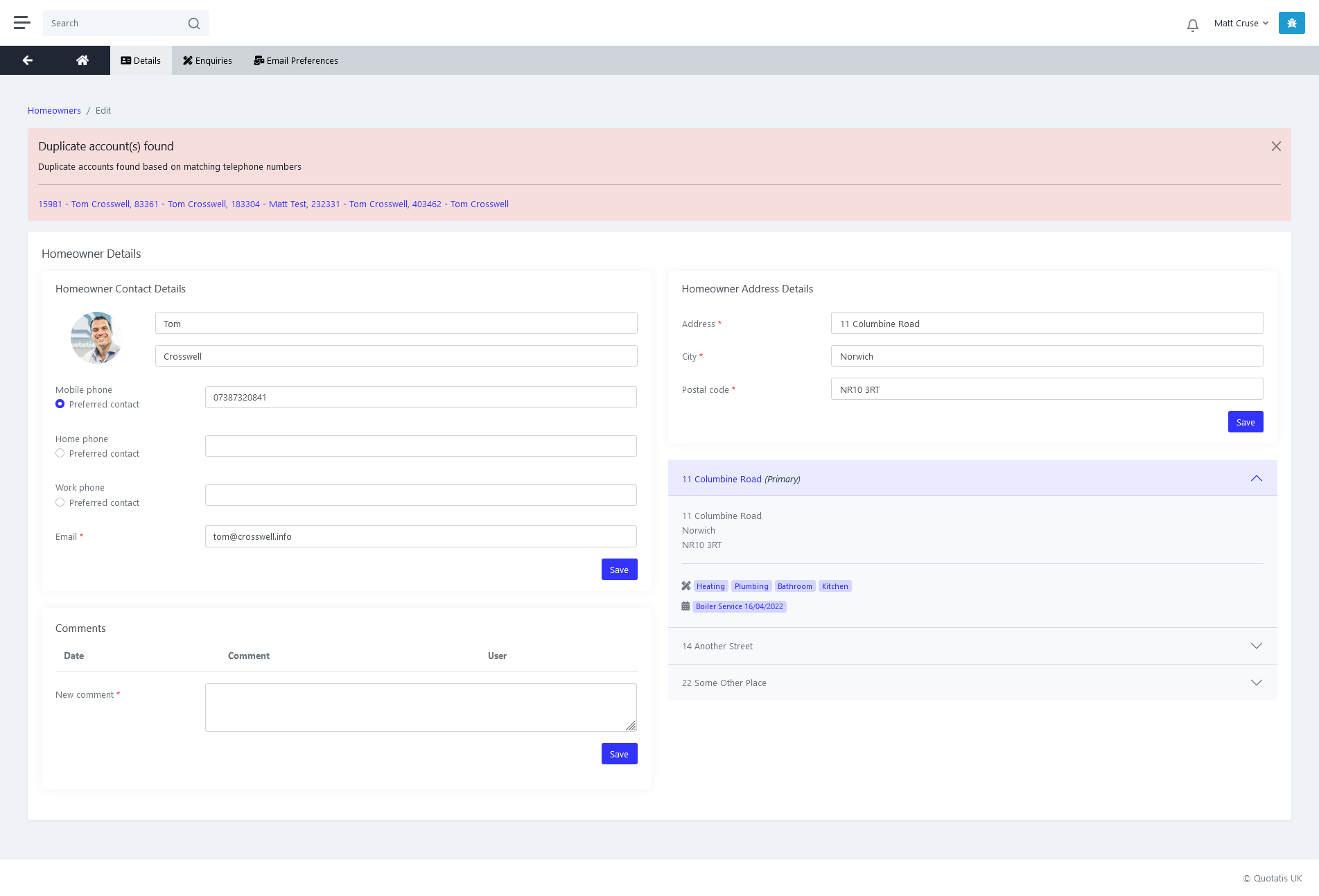
Task: Click the homeowner profile photo
Action: [x=96, y=337]
